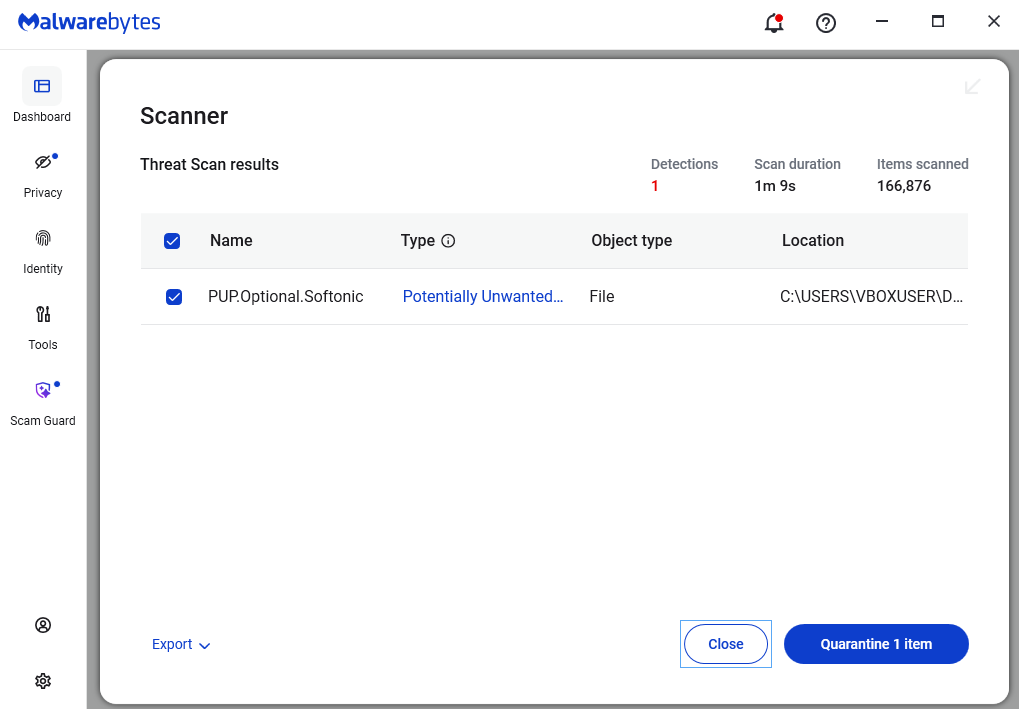Sort by the Type column header
Image resolution: width=1019 pixels, height=709 pixels.
(418, 240)
